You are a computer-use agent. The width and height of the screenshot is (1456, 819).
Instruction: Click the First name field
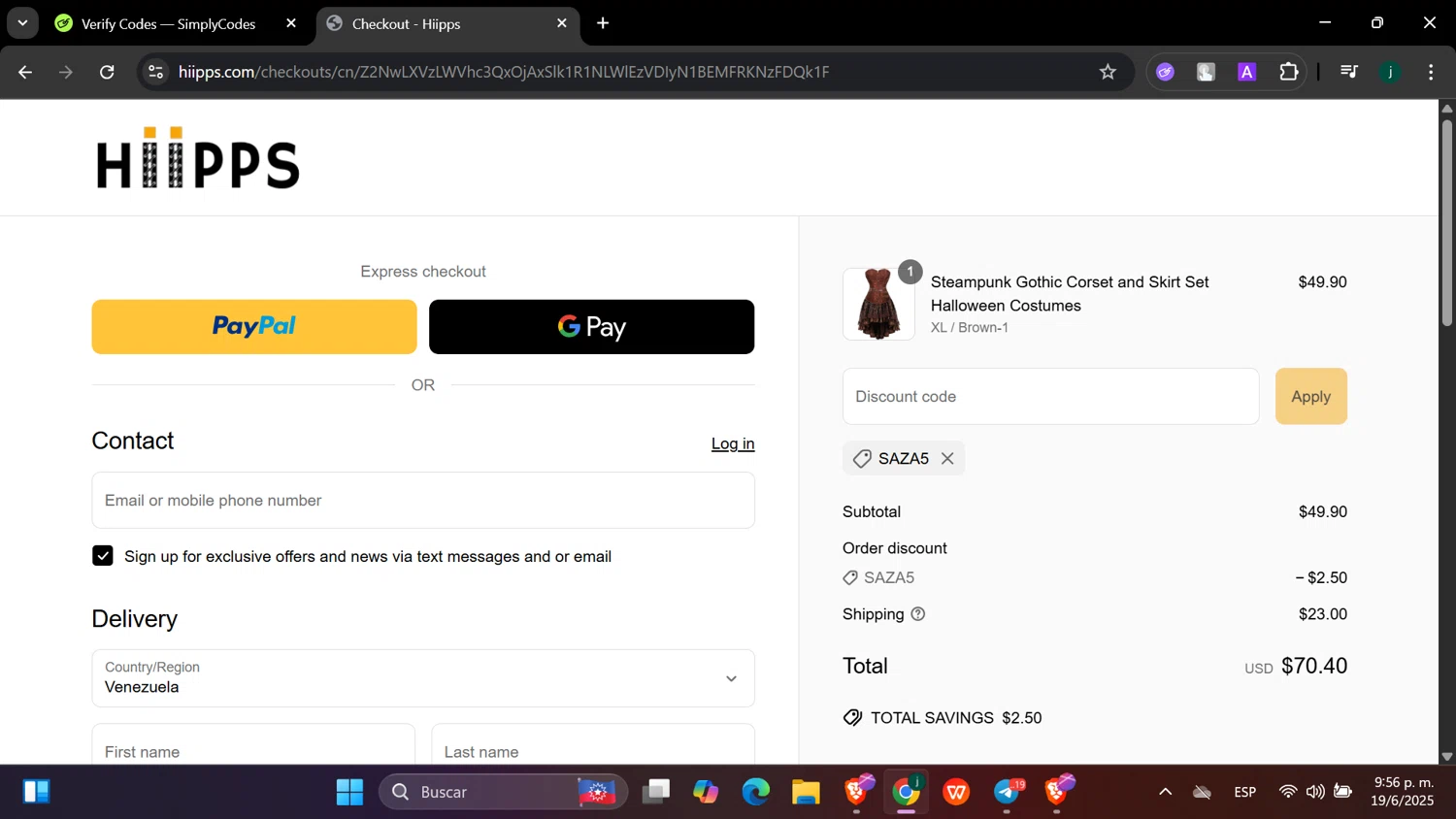253,744
